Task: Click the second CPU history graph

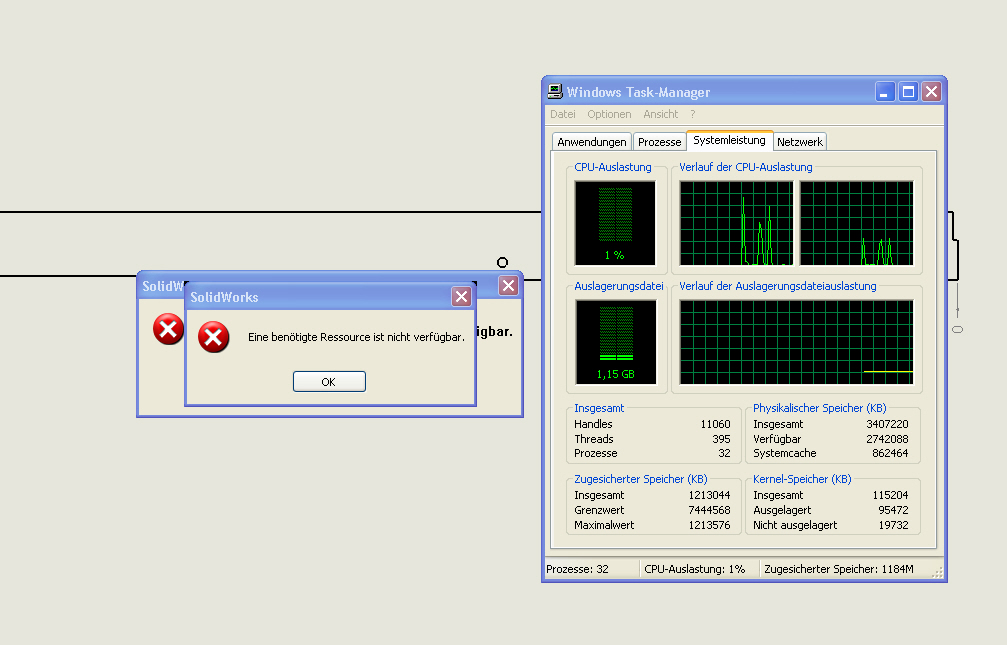Action: point(856,223)
